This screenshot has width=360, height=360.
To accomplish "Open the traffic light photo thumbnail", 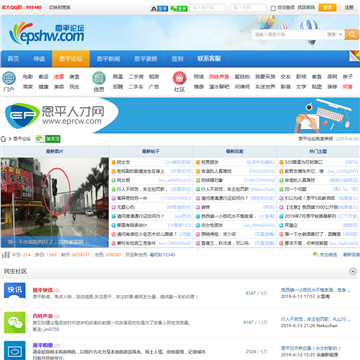I will click(55, 202).
